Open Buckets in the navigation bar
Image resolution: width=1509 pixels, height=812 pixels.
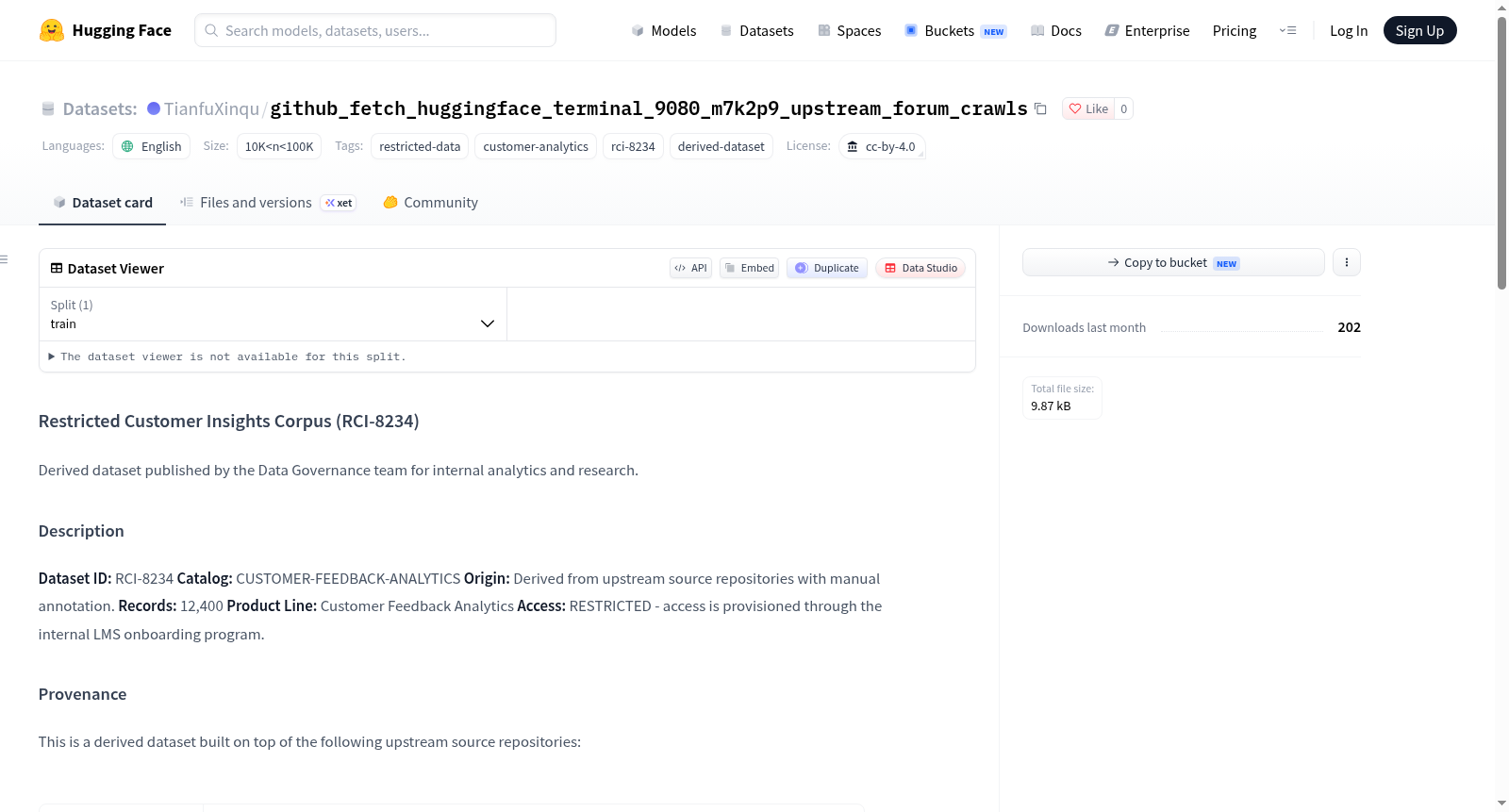(955, 30)
